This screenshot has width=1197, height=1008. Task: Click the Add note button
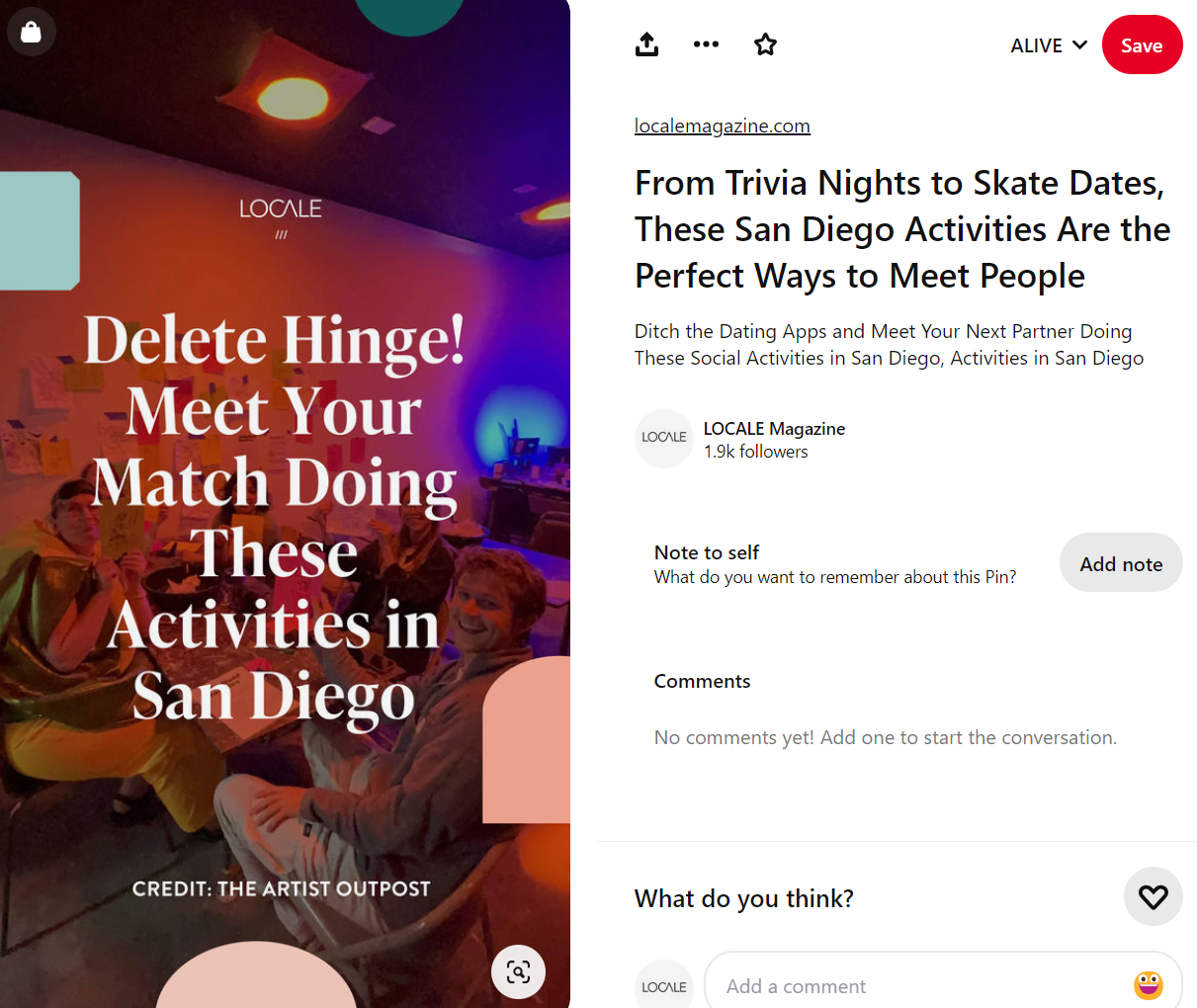pos(1121,563)
